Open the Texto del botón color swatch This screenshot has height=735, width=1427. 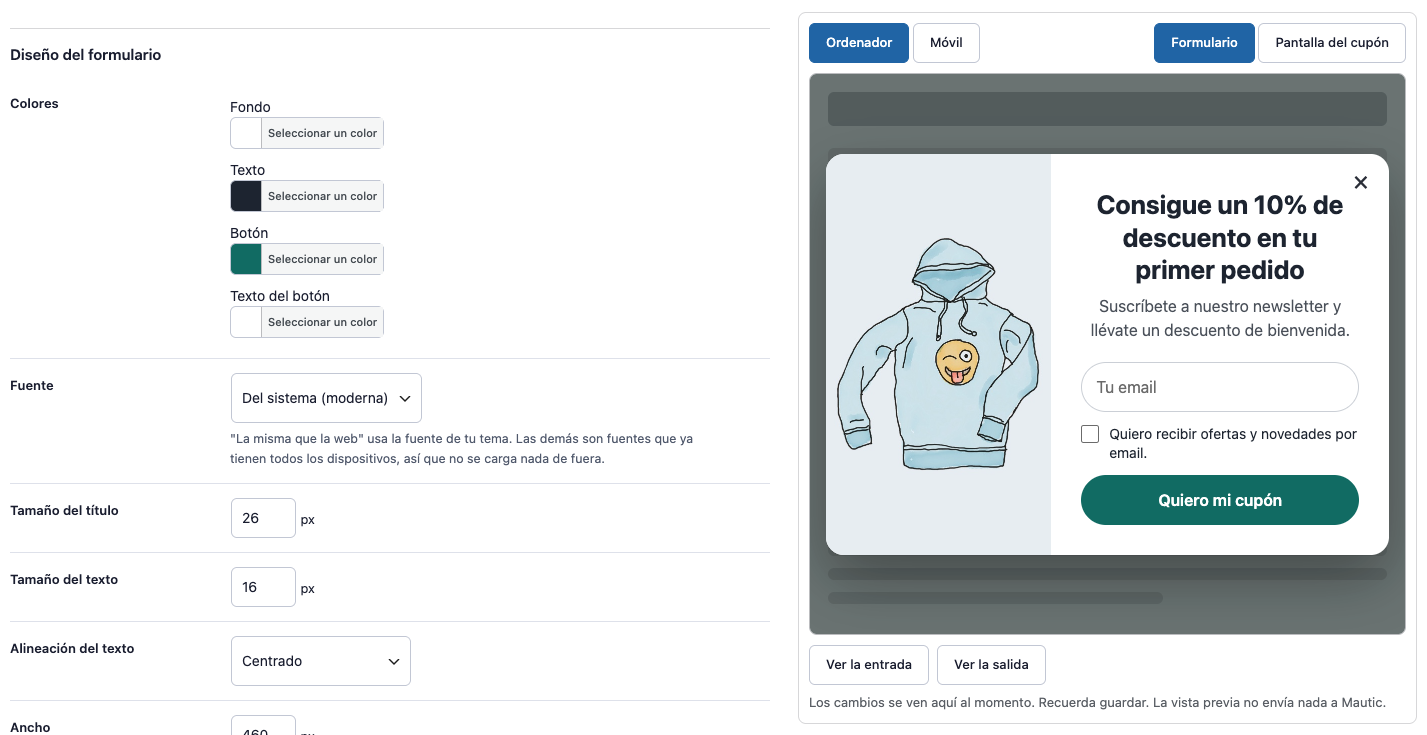point(246,322)
